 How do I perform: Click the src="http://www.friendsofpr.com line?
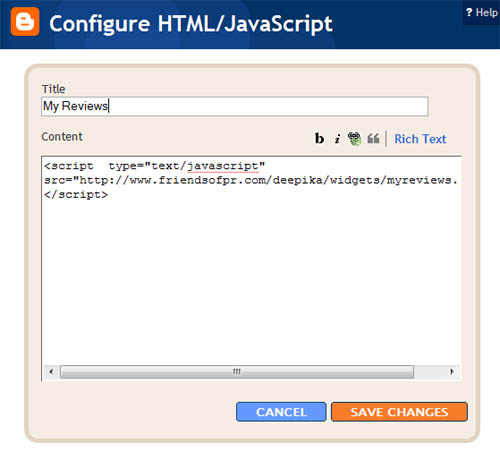click(x=251, y=180)
